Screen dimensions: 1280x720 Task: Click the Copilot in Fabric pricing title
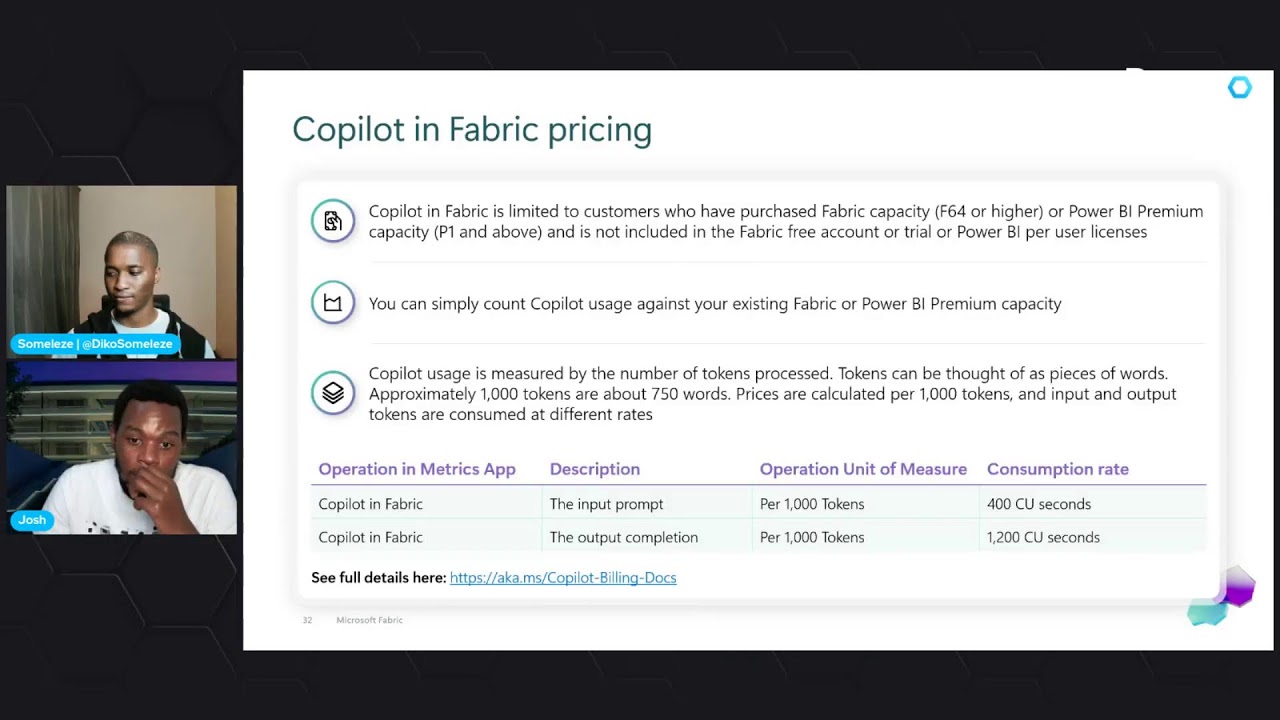coord(472,130)
